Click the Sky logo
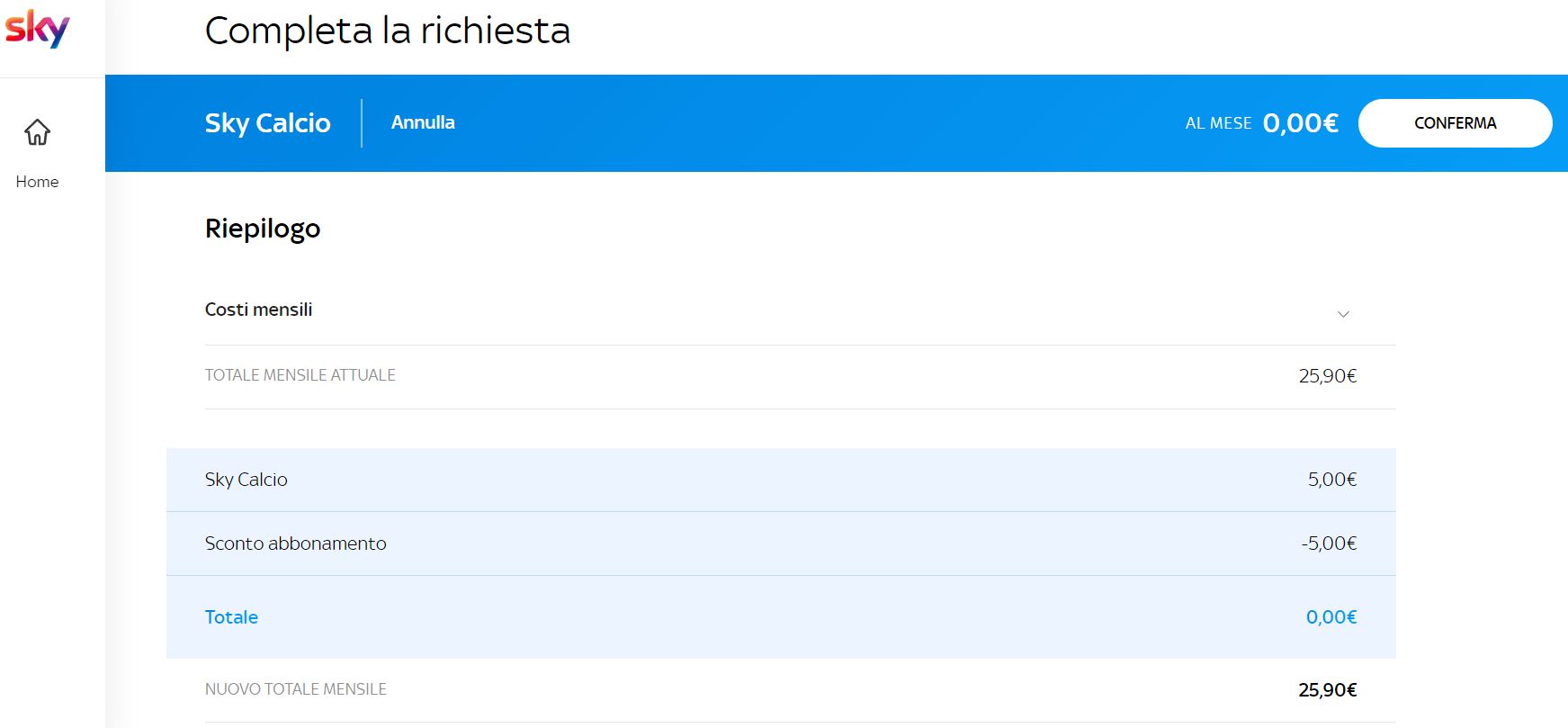Viewport: 1568px width, 728px height. [x=37, y=29]
